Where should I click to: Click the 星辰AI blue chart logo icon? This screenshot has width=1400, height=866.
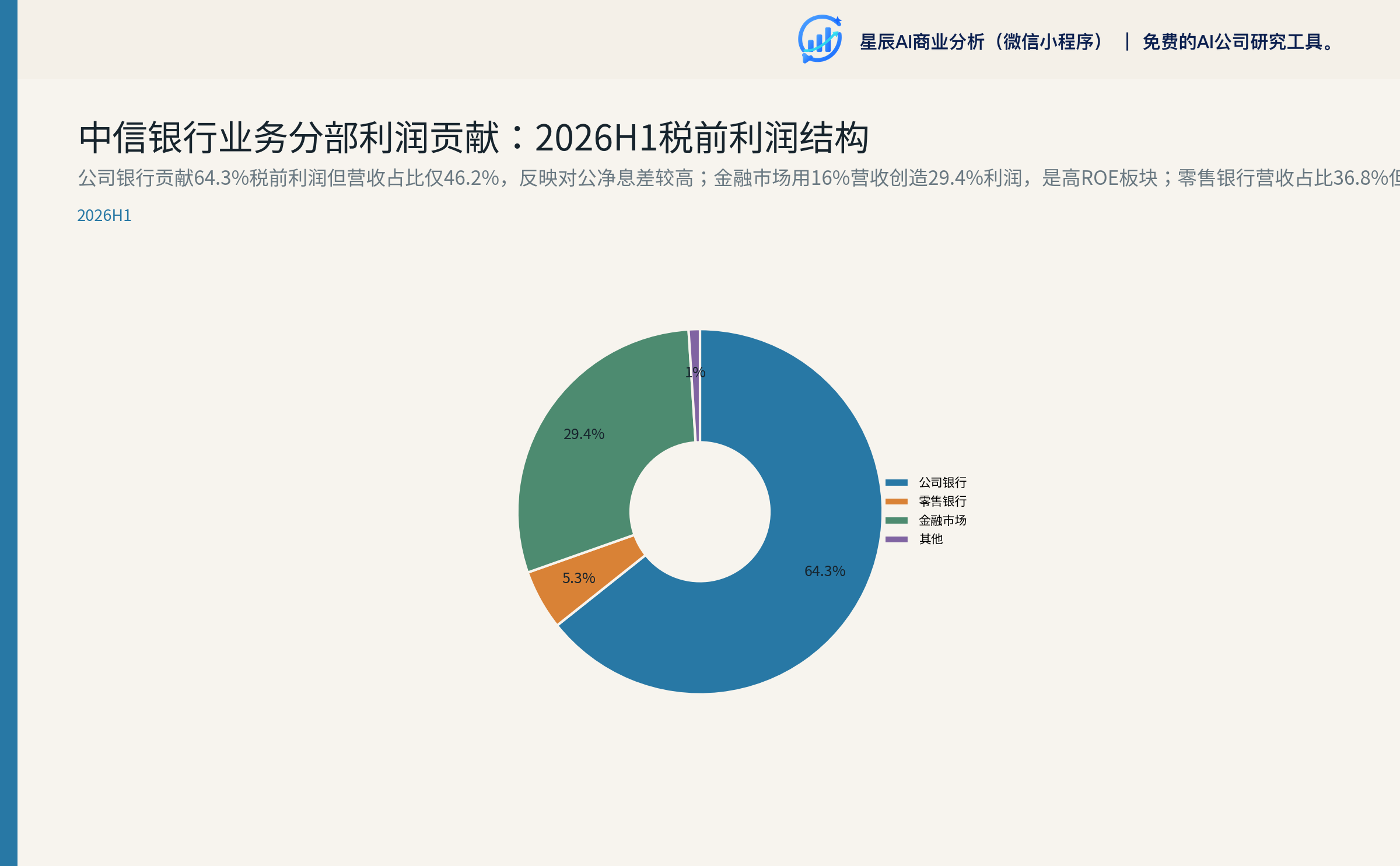820,39
